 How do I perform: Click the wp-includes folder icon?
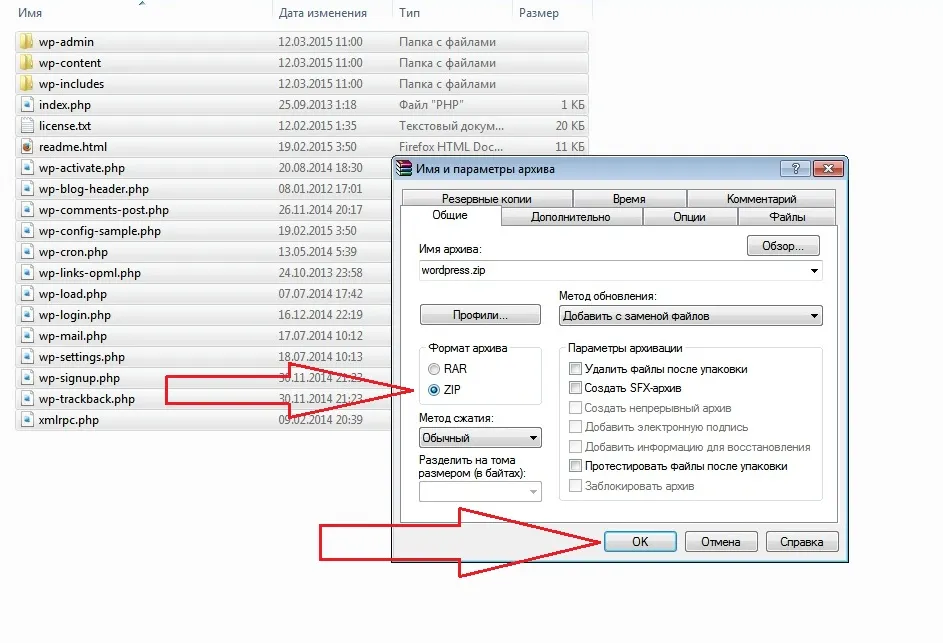coord(26,84)
